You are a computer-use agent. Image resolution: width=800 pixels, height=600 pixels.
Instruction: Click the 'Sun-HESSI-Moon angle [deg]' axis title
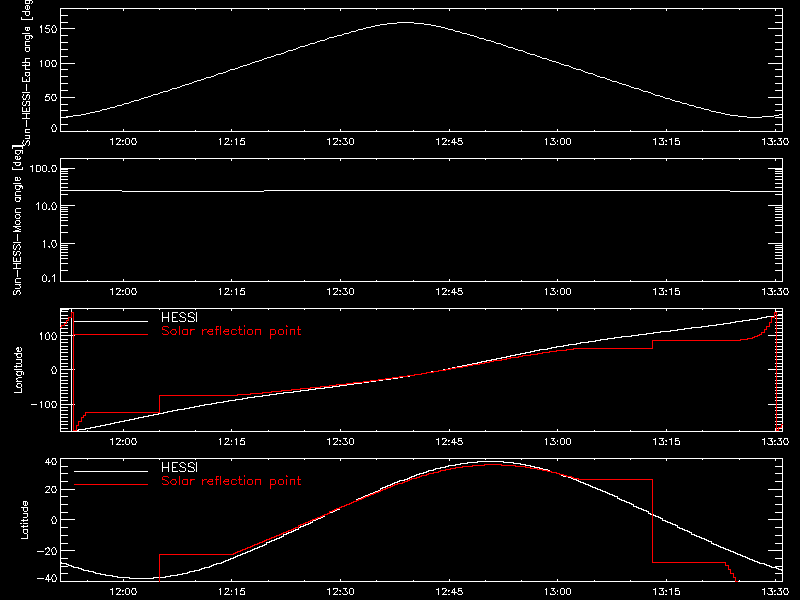(17, 220)
